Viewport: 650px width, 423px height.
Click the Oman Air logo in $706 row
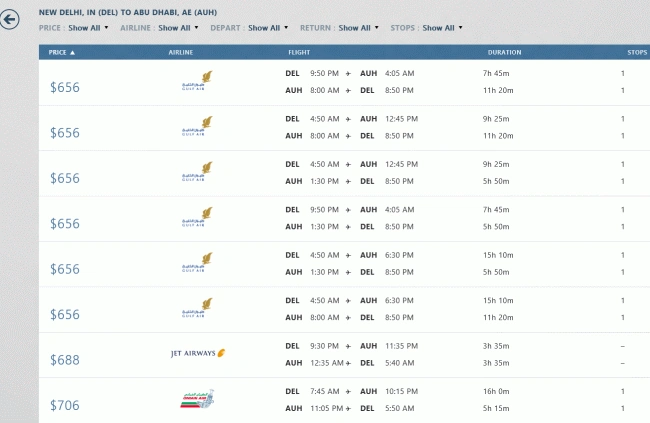tap(197, 399)
